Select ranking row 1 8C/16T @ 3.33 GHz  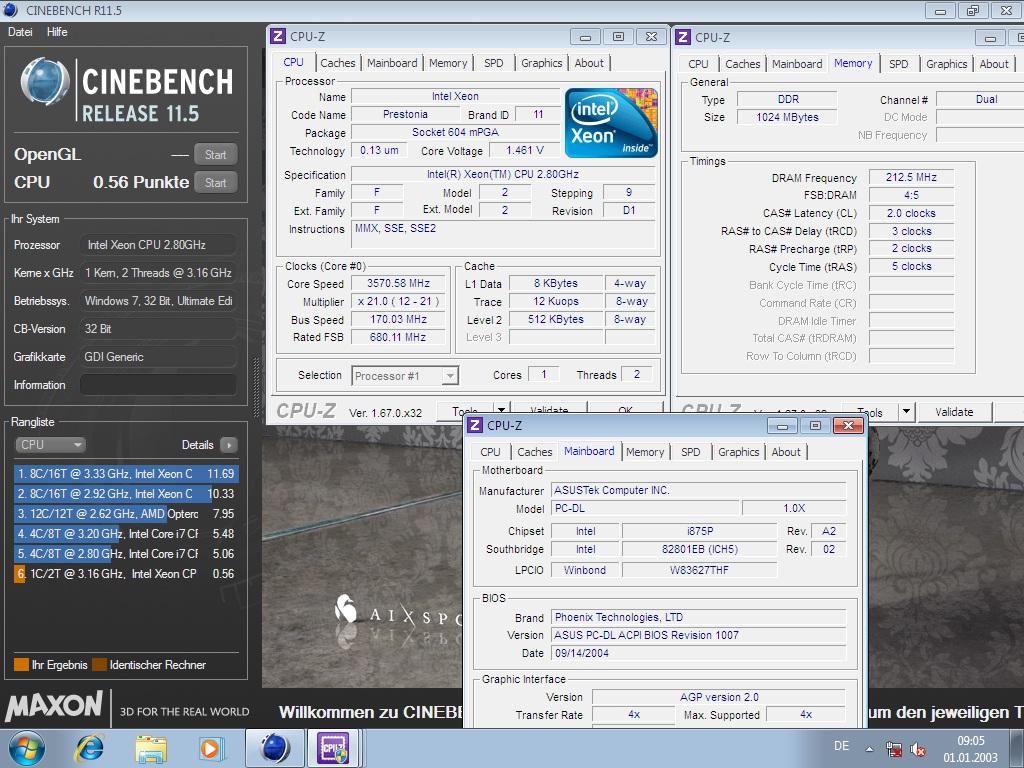tap(125, 473)
